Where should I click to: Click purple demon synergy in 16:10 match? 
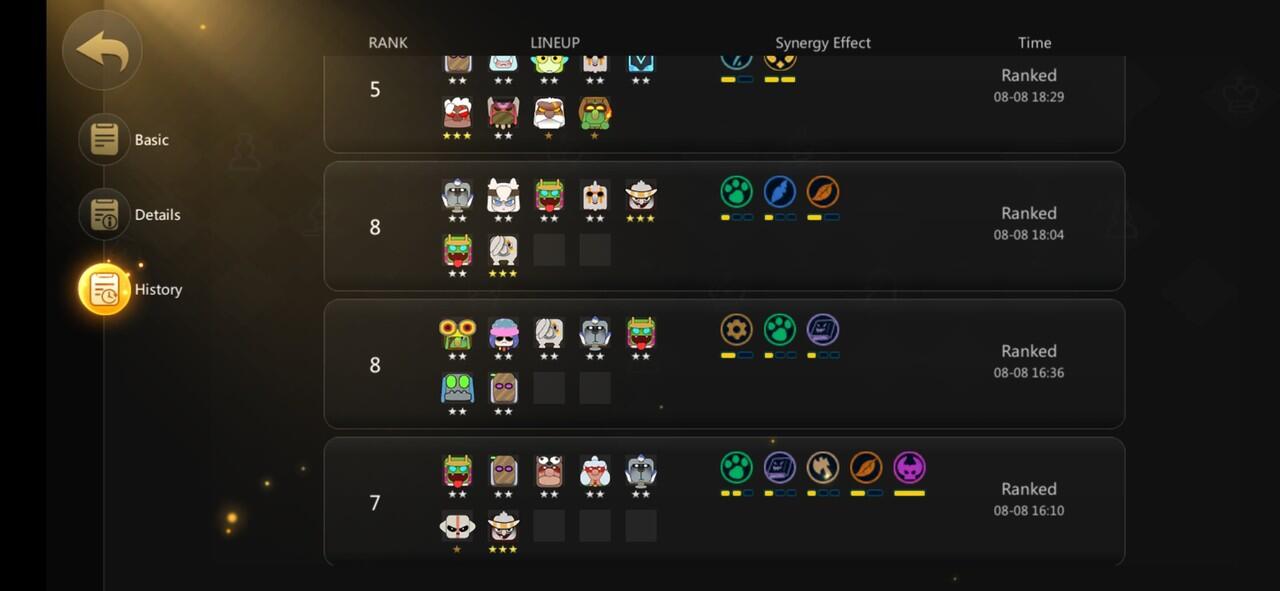pyautogui.click(x=909, y=467)
